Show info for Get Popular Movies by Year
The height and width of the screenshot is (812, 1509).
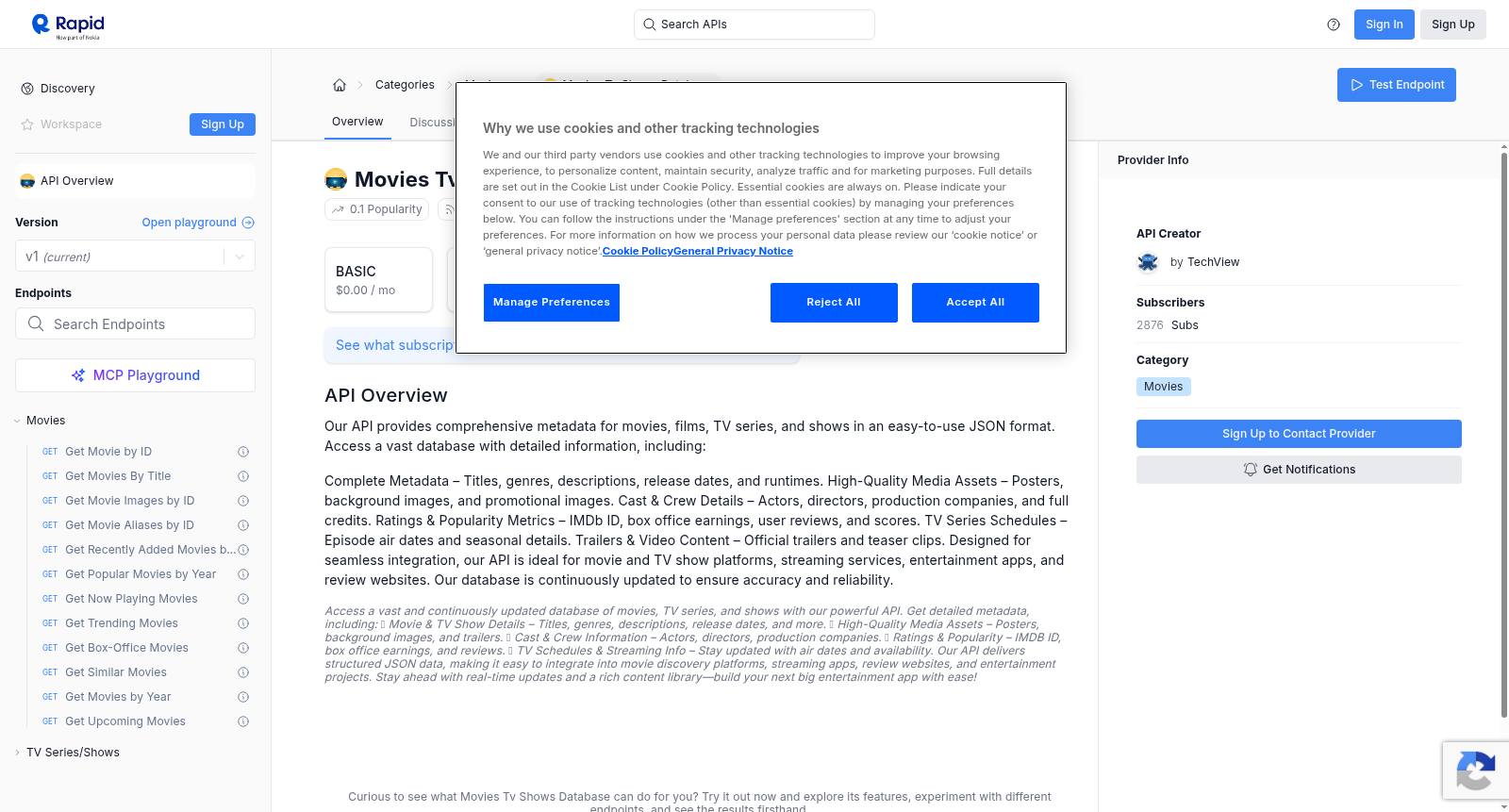click(243, 574)
